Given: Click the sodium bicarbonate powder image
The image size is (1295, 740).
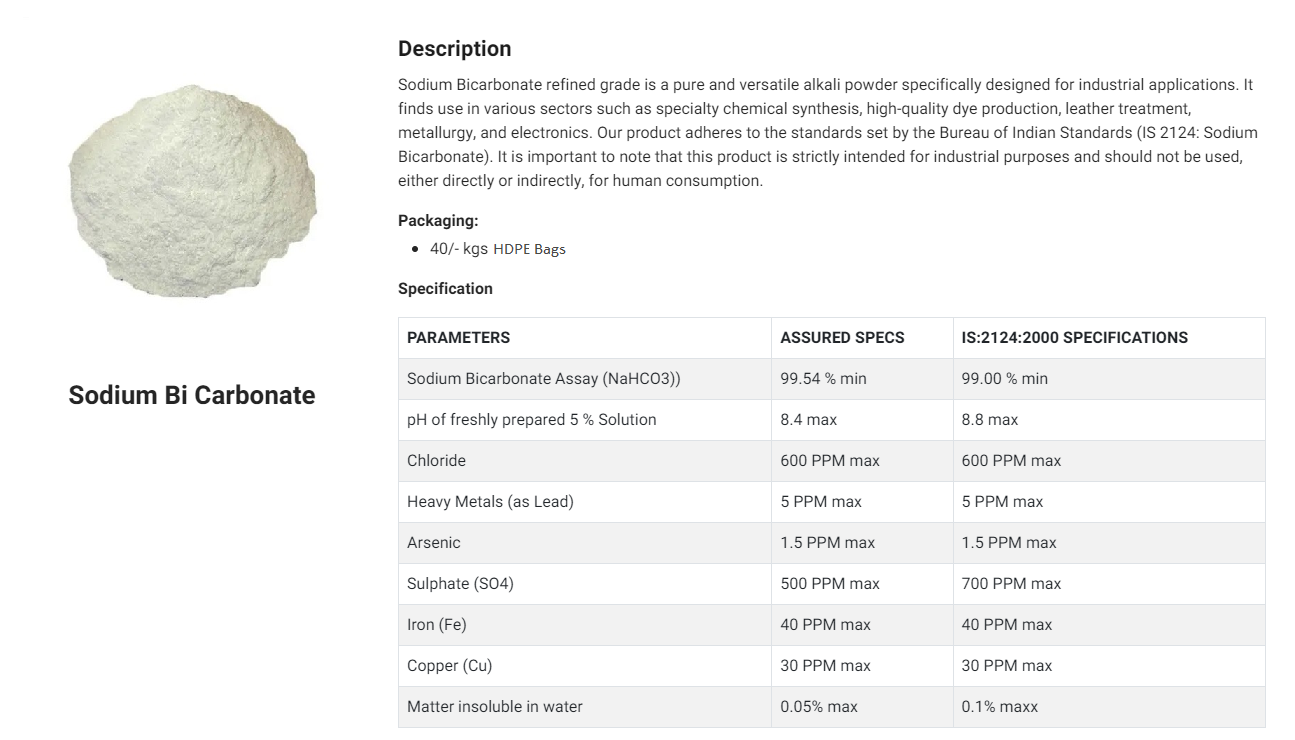Looking at the screenshot, I should [x=192, y=191].
